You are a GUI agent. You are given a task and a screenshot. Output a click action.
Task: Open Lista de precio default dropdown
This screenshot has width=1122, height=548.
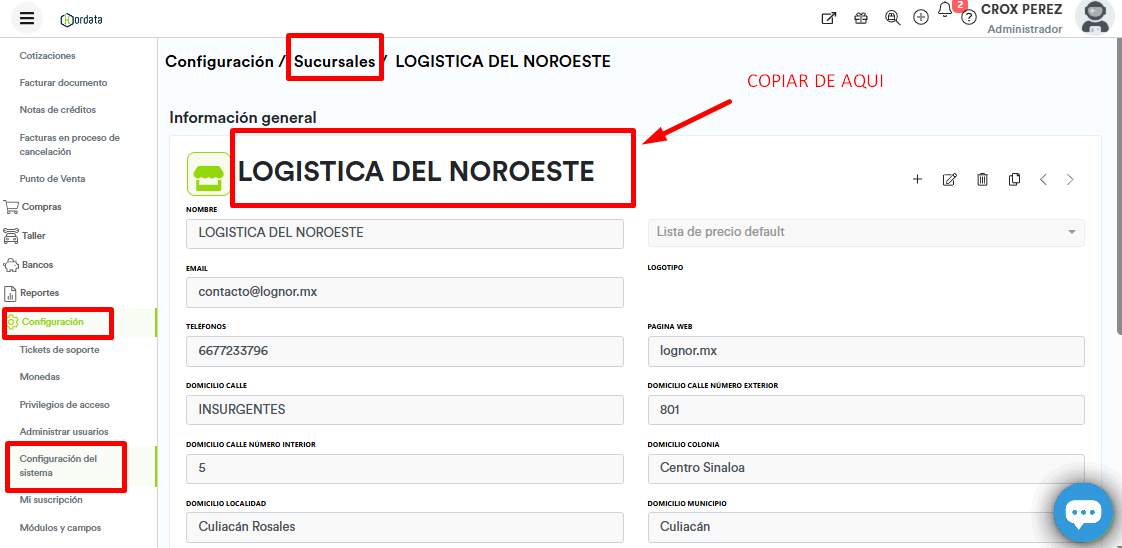click(x=866, y=232)
